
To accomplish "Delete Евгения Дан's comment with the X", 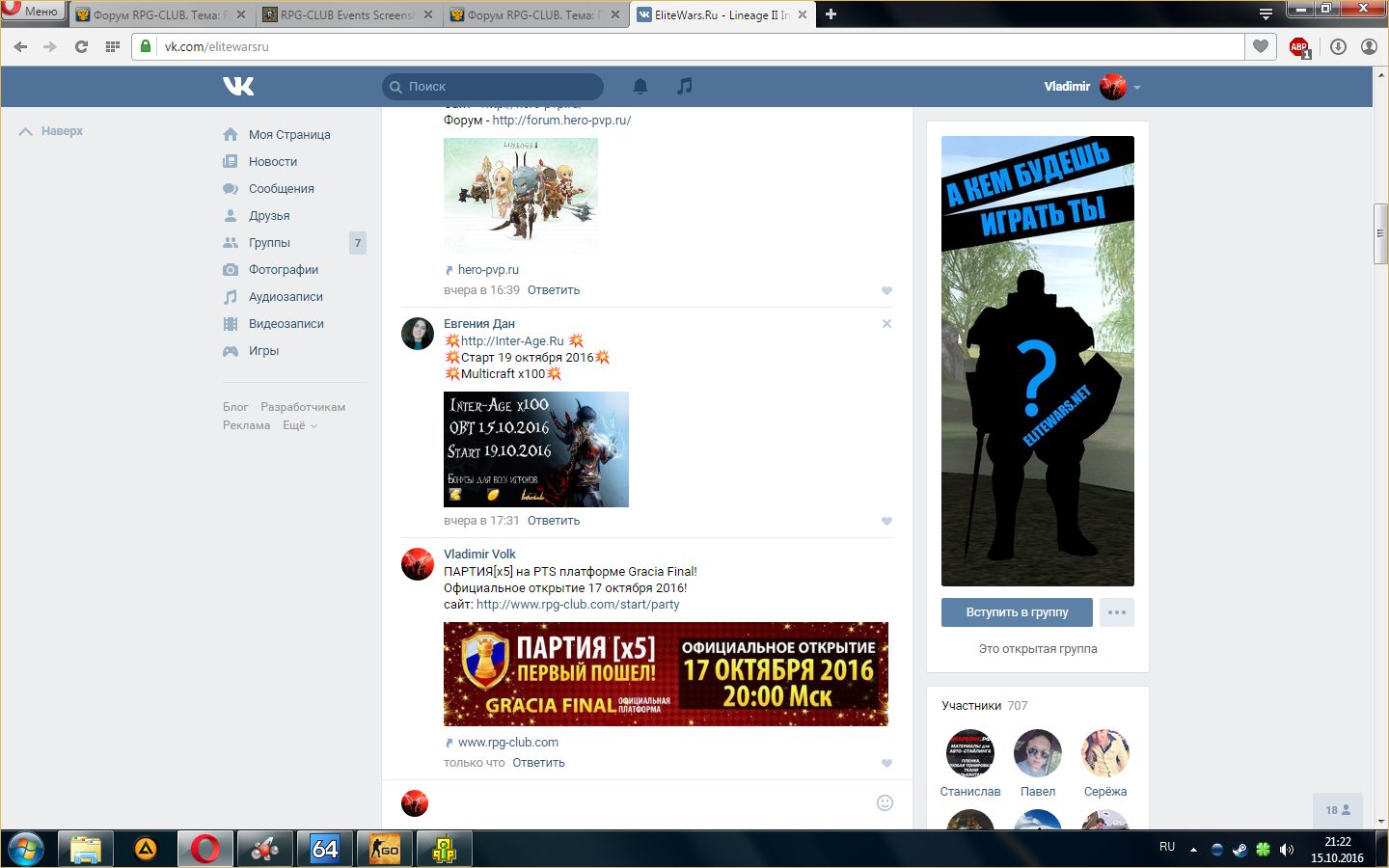I will pos(886,324).
